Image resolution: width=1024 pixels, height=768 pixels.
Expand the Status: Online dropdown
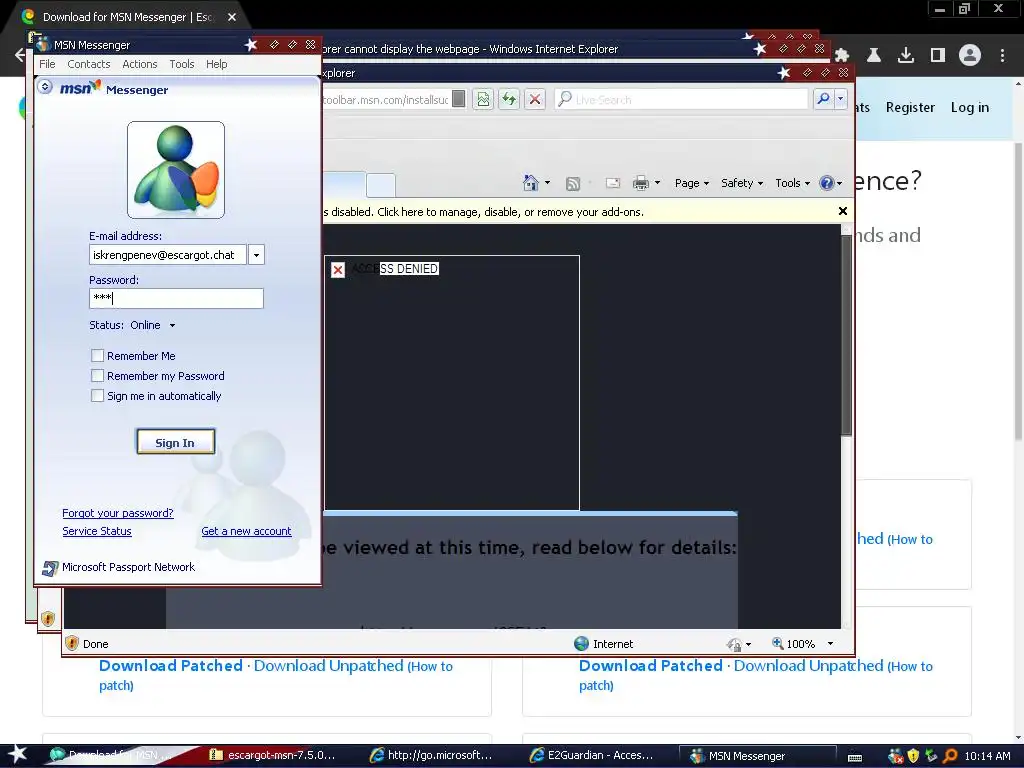tap(172, 325)
